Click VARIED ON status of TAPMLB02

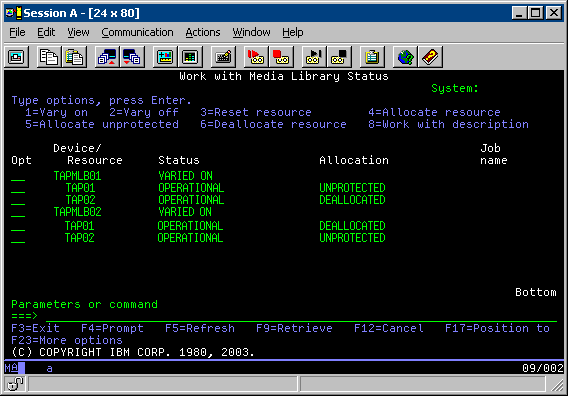(x=185, y=212)
